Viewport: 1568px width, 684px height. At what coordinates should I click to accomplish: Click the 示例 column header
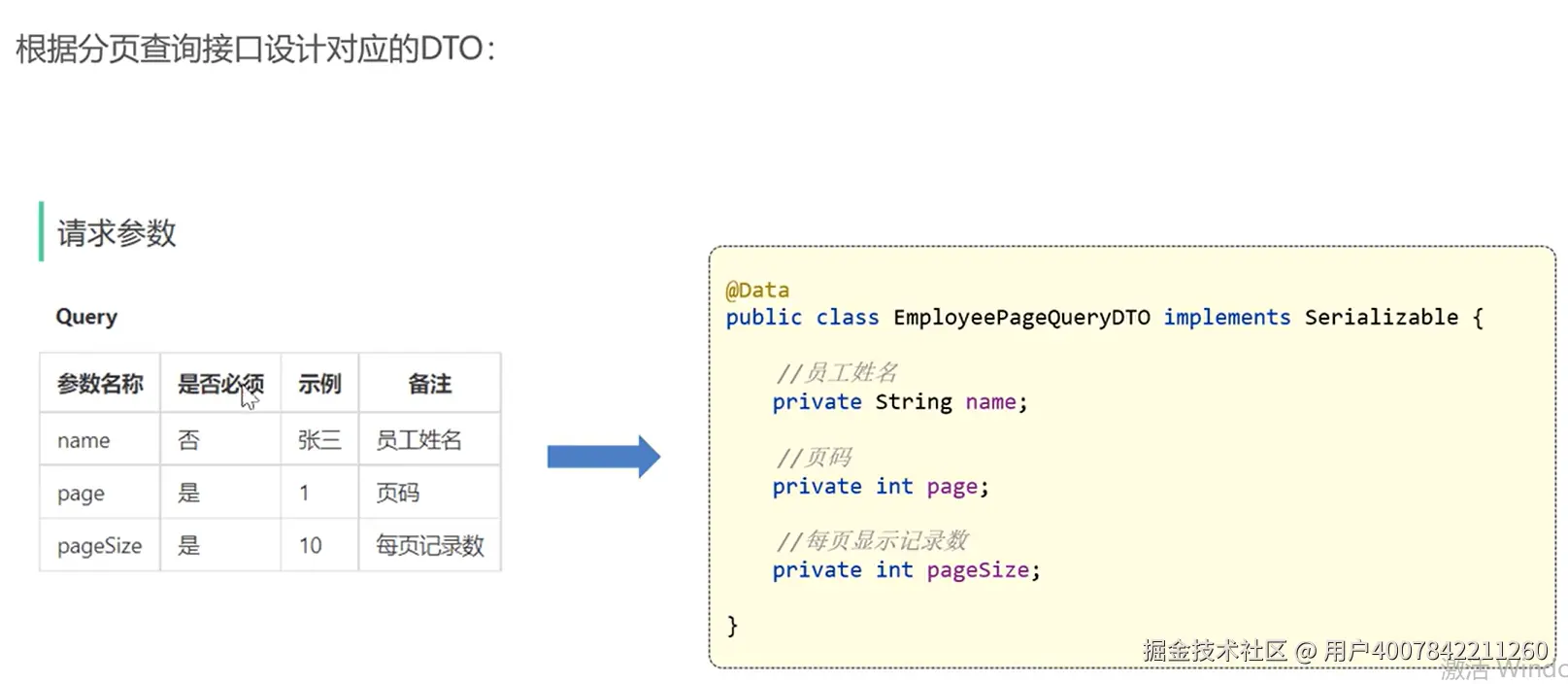point(319,384)
